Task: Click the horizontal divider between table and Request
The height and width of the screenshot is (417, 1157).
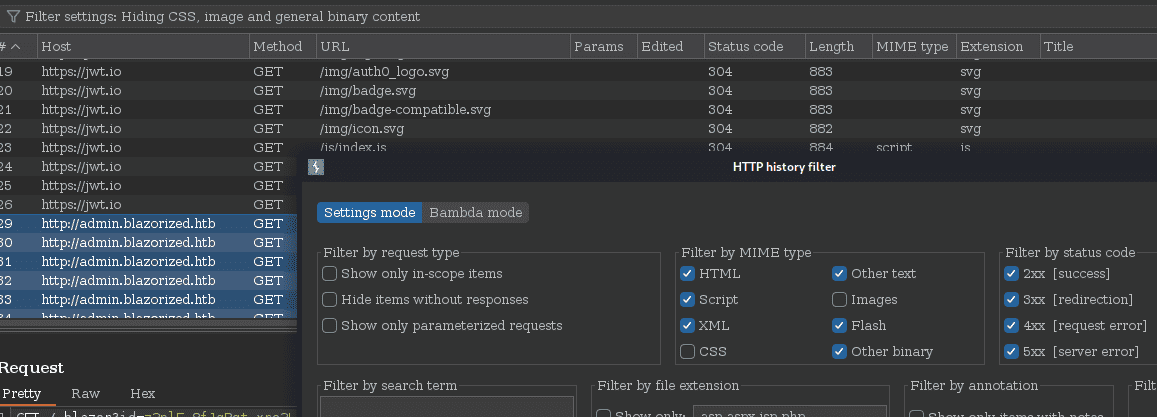Action: tap(148, 323)
